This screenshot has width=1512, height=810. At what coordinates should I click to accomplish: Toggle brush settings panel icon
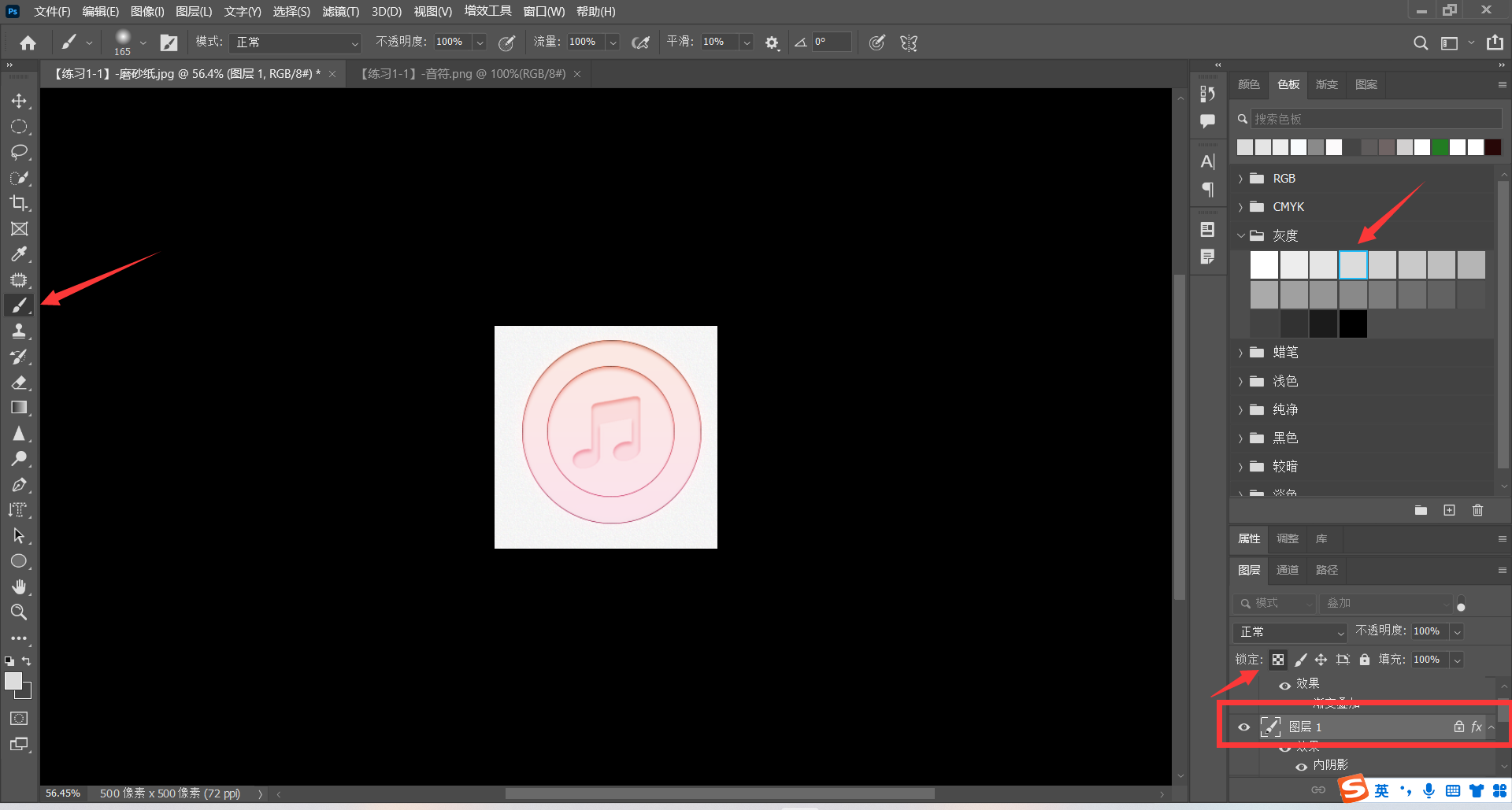tap(169, 43)
